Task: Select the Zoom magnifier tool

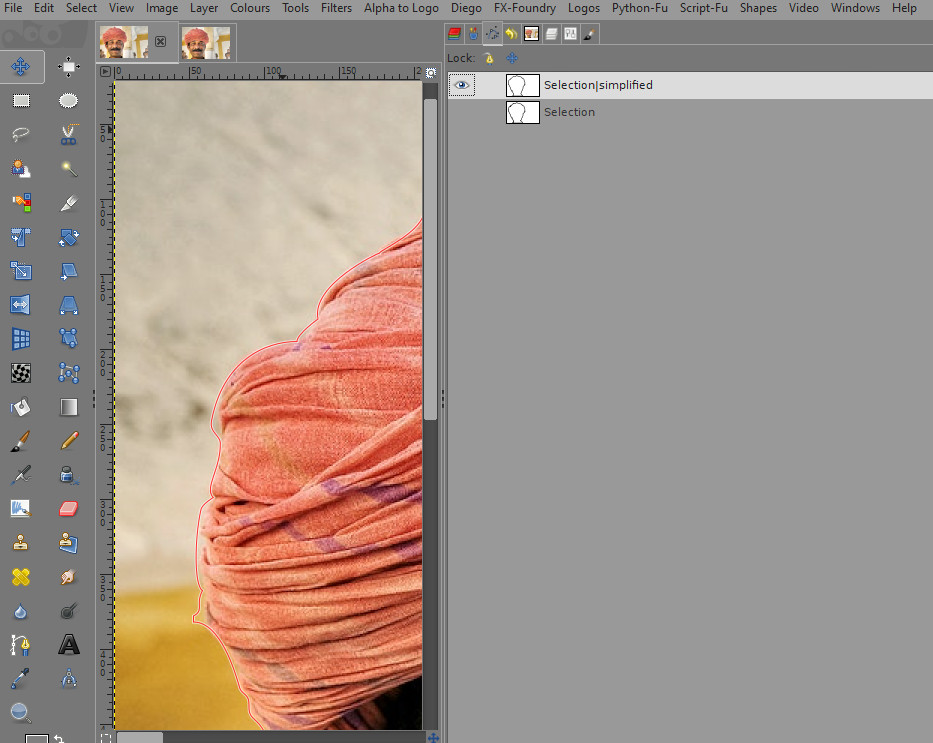Action: (x=21, y=712)
